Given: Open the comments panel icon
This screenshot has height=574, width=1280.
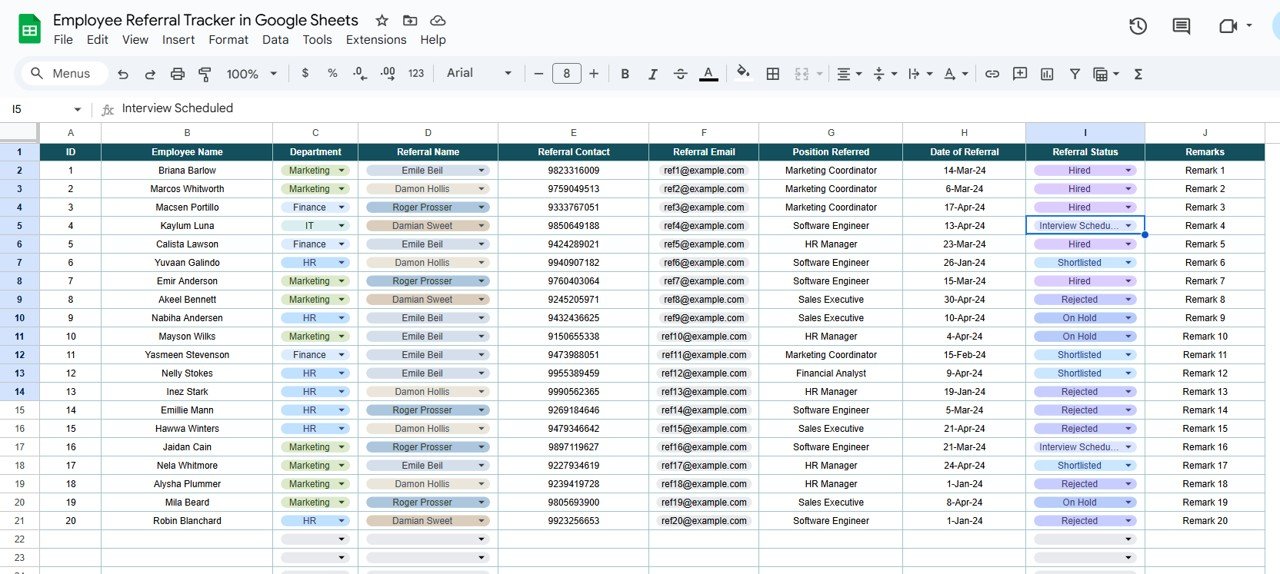Looking at the screenshot, I should click(x=1181, y=27).
